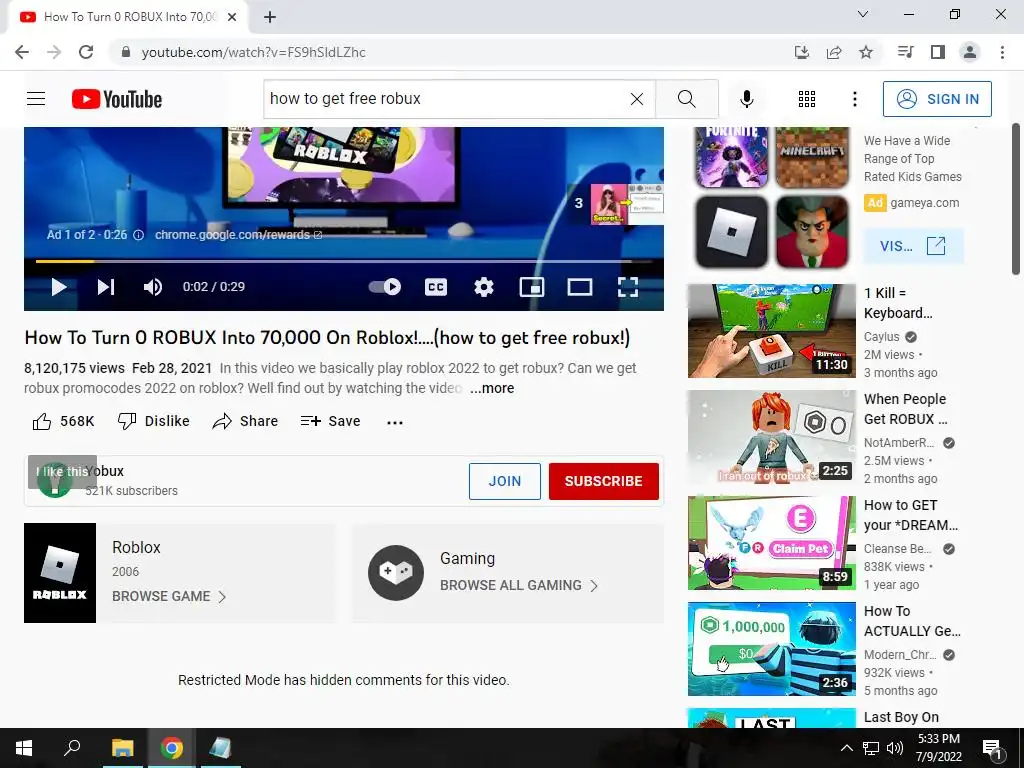Open 'How To ACTUALLY Ge...' video thumbnail
Screen dimensions: 1024x768
[x=771, y=649]
